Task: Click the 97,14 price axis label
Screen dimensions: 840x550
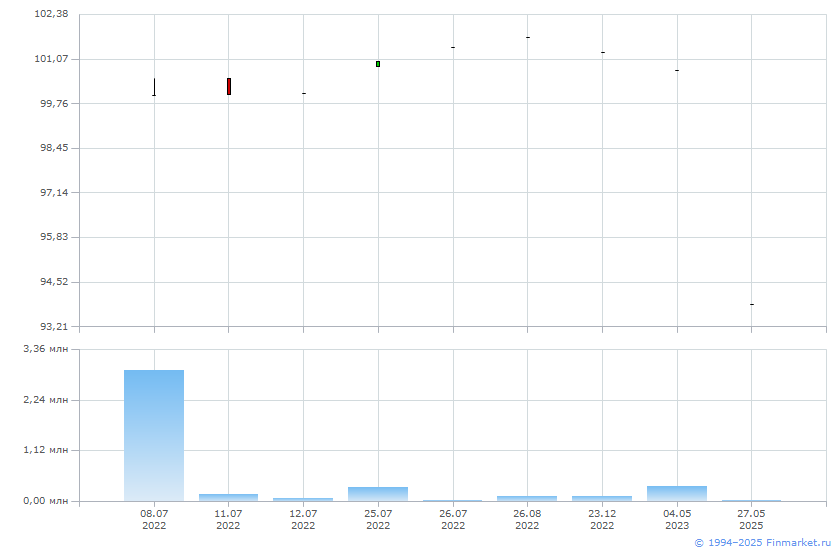Action: tap(54, 192)
